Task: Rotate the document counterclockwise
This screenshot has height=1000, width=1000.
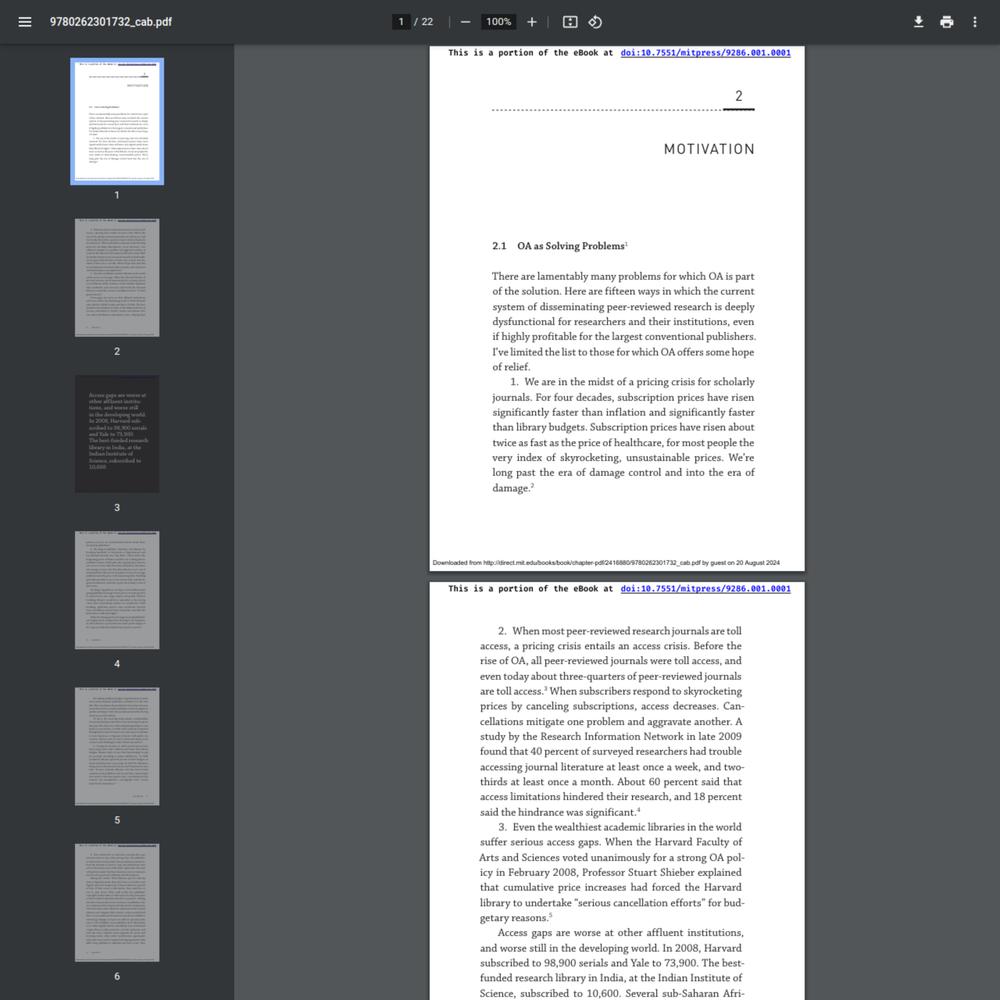Action: (x=595, y=22)
